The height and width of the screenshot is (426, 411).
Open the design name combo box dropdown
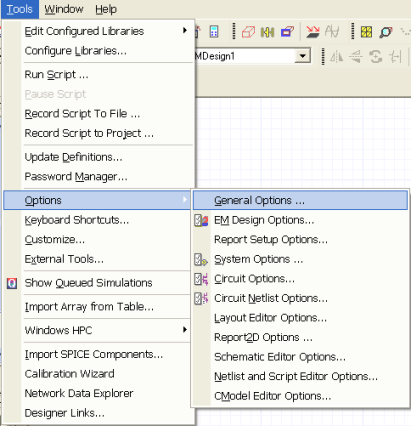303,56
